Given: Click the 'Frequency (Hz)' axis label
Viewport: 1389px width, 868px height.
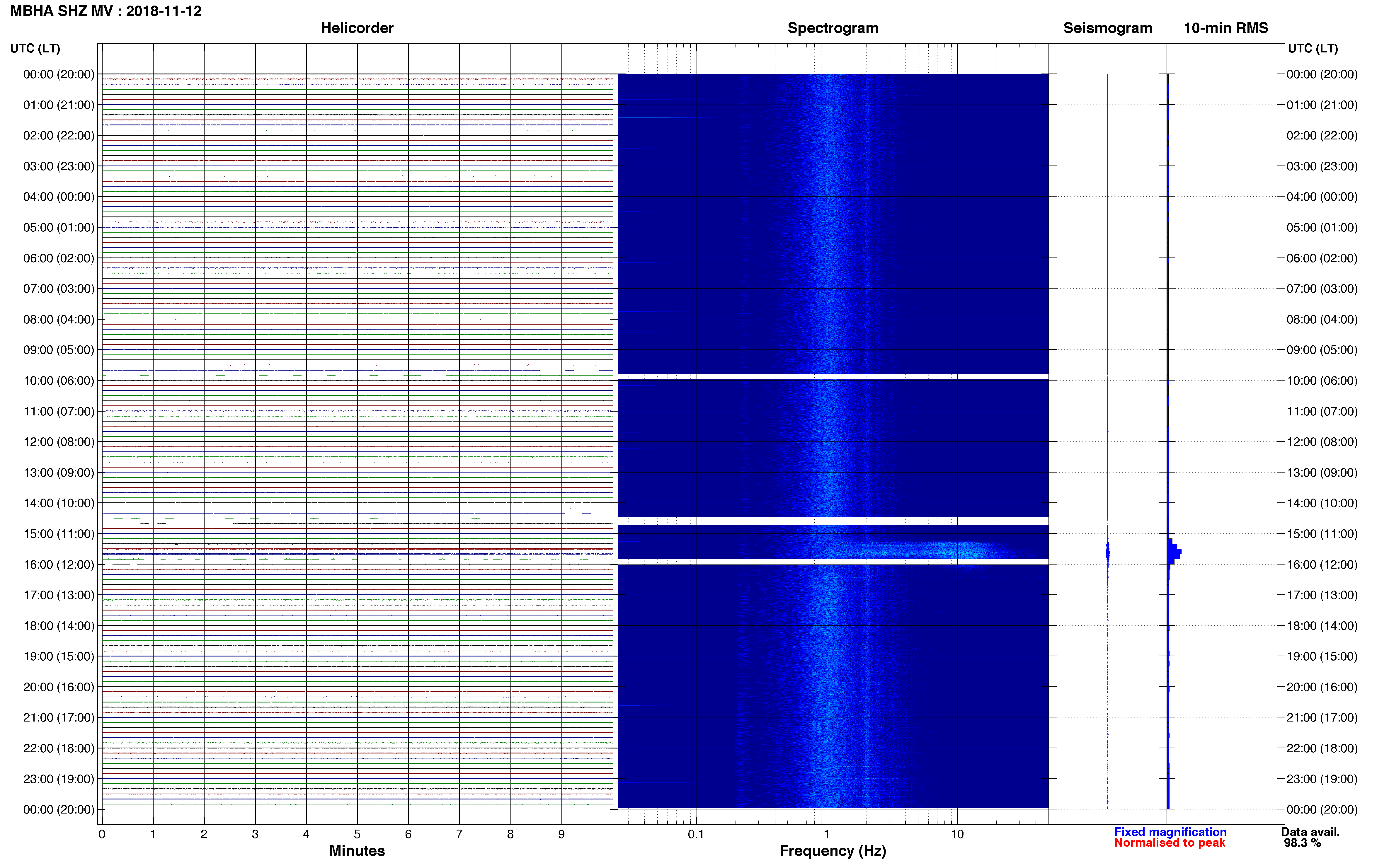Looking at the screenshot, I should [x=833, y=851].
